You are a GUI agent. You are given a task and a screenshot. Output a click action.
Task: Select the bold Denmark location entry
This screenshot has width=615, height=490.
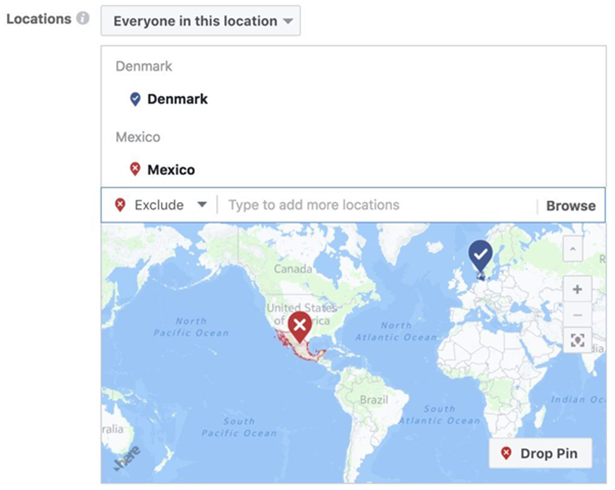[177, 99]
